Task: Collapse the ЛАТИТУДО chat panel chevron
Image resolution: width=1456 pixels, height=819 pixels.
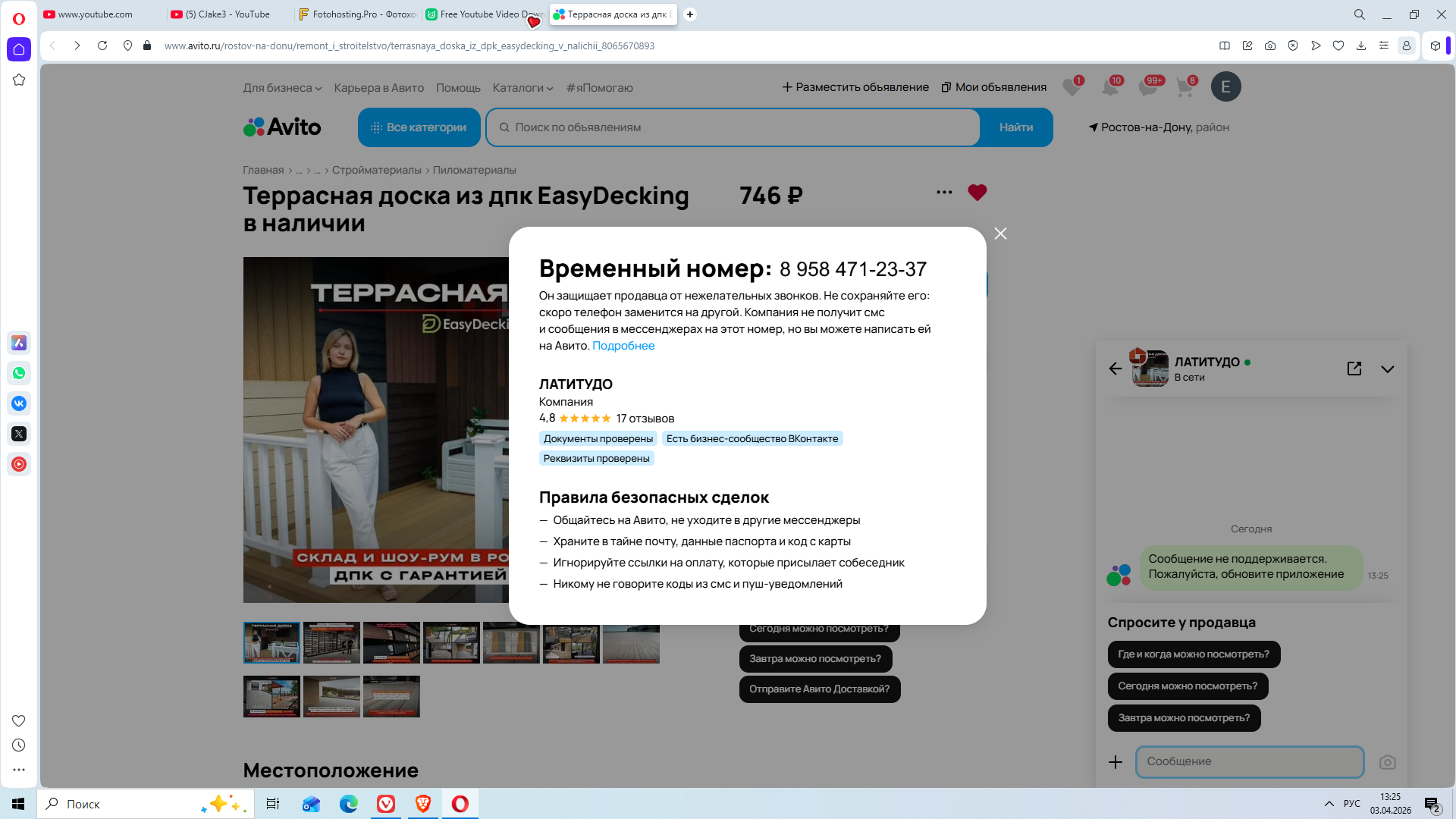Action: (1387, 369)
